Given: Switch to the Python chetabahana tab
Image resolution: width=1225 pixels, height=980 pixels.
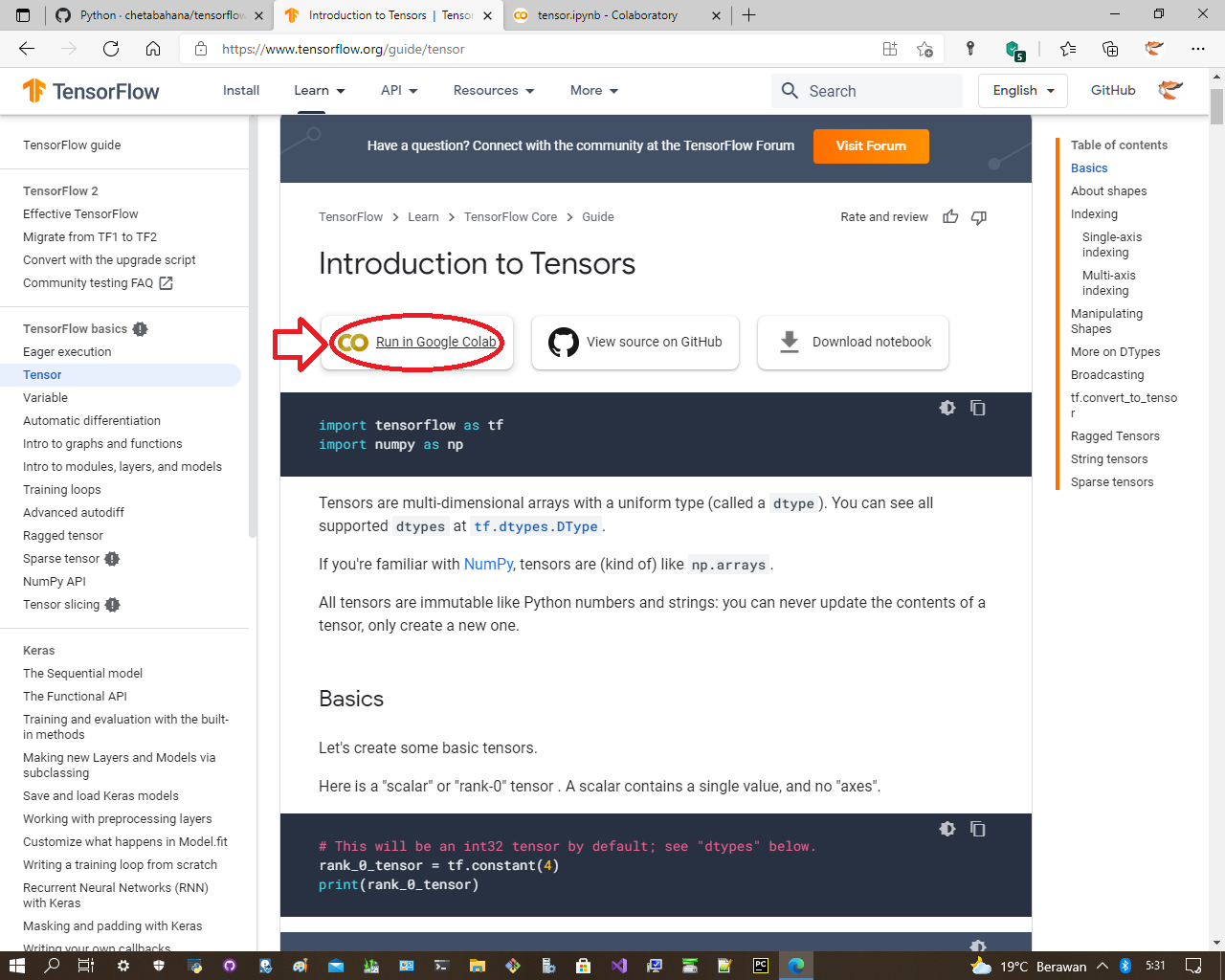Looking at the screenshot, I should [x=158, y=15].
